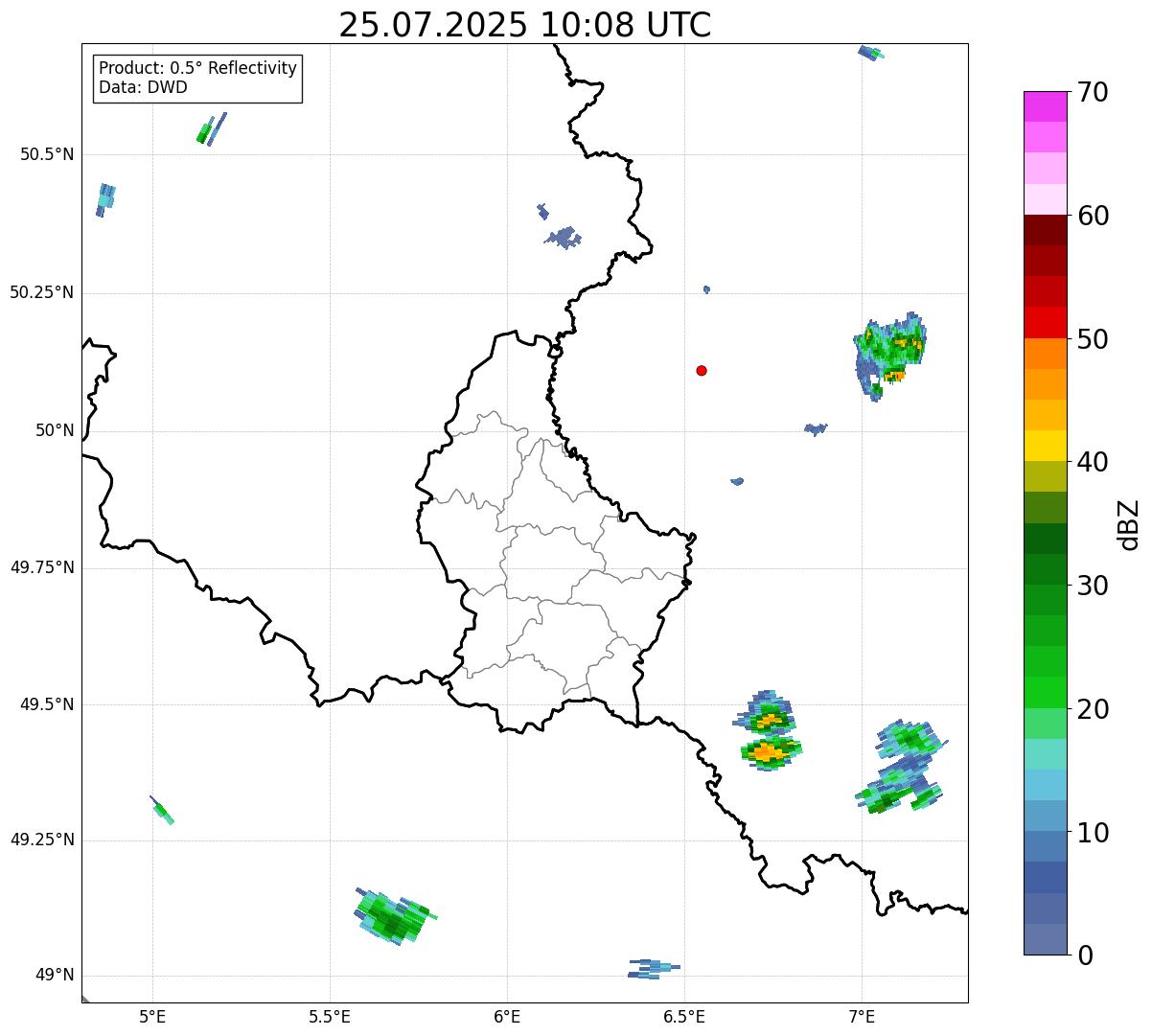
Task: Click the 50.5°N latitude label
Action: 47,155
